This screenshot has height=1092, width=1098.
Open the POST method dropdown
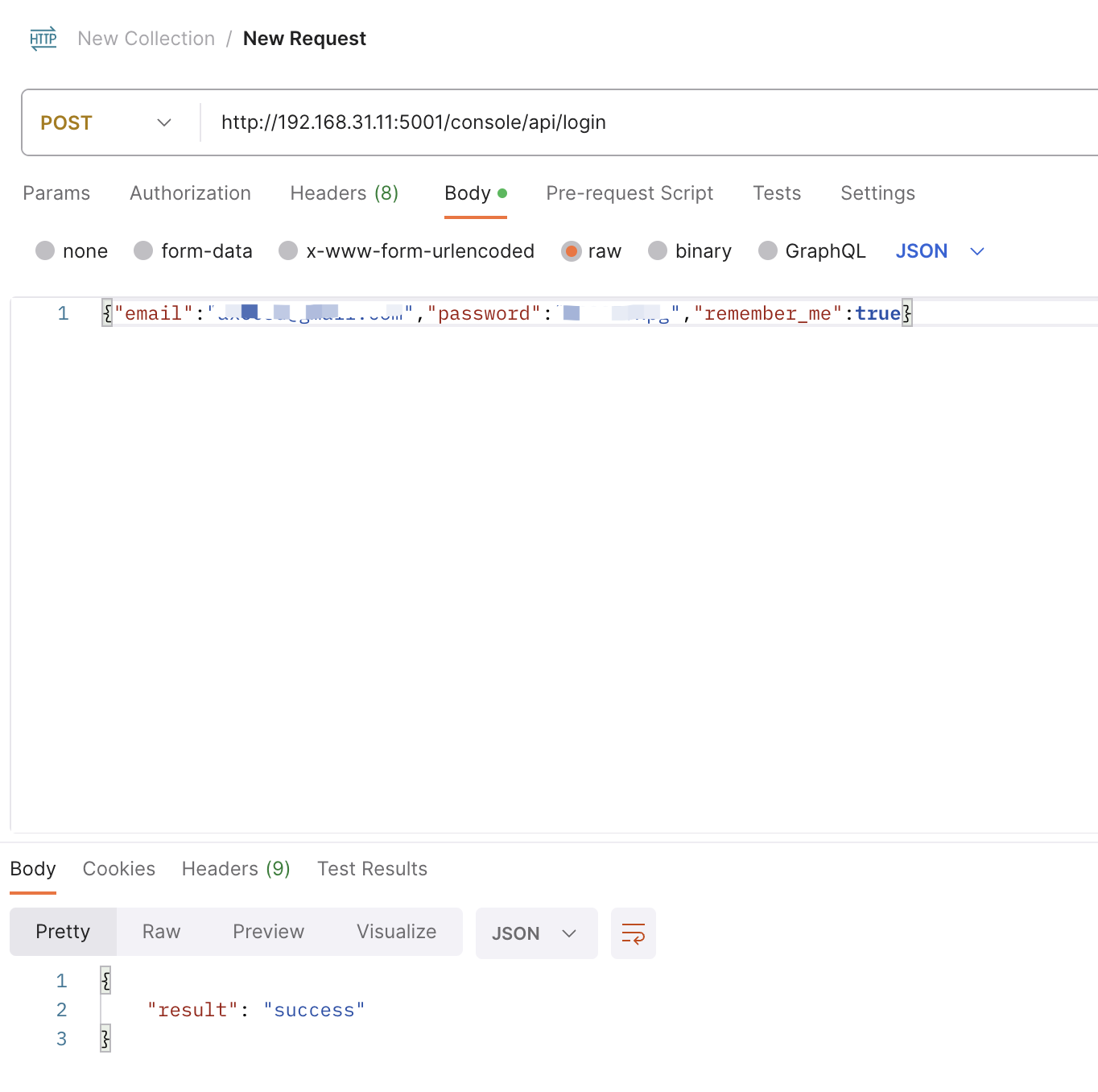(x=163, y=122)
